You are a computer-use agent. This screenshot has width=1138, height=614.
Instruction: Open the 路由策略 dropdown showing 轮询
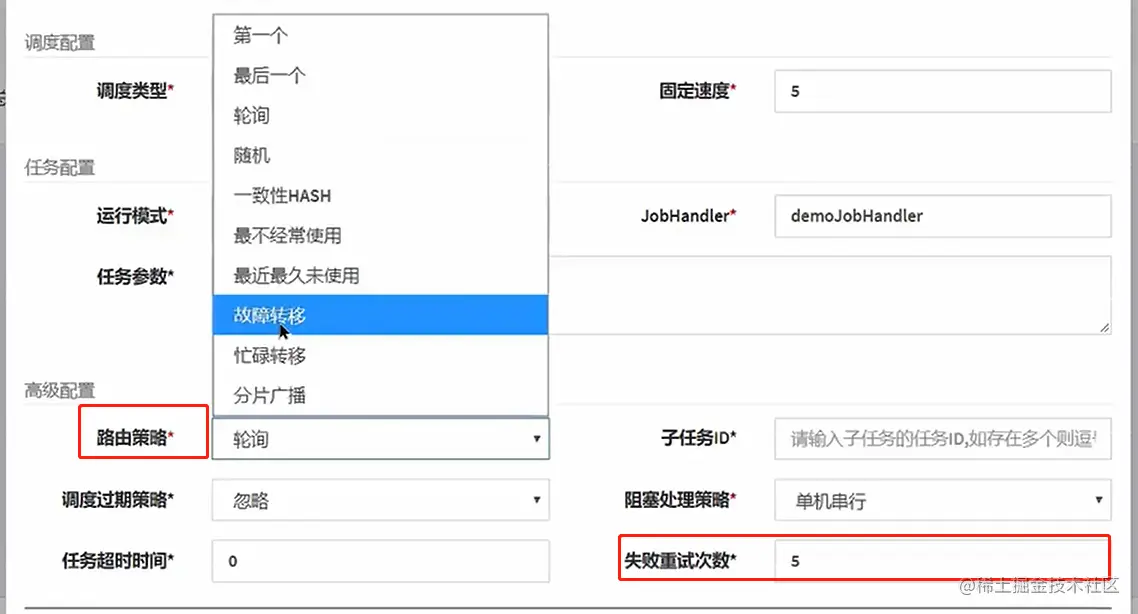(380, 438)
